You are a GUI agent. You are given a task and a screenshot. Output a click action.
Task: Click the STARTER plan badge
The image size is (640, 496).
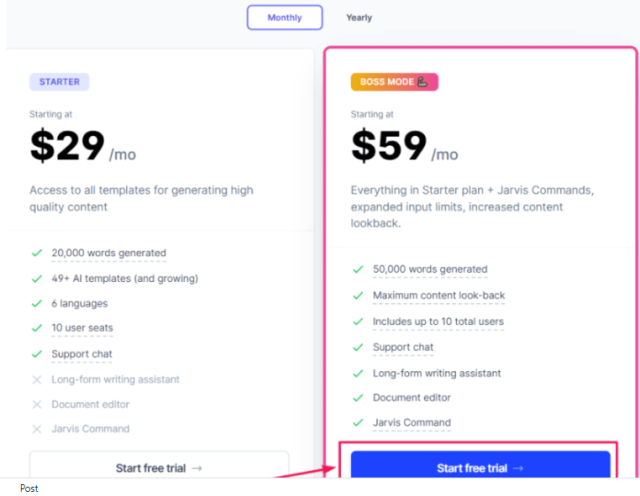[59, 82]
